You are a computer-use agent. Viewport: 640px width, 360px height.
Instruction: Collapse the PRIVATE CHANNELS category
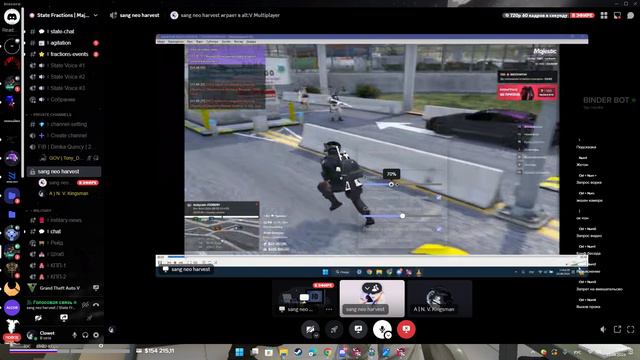51,115
